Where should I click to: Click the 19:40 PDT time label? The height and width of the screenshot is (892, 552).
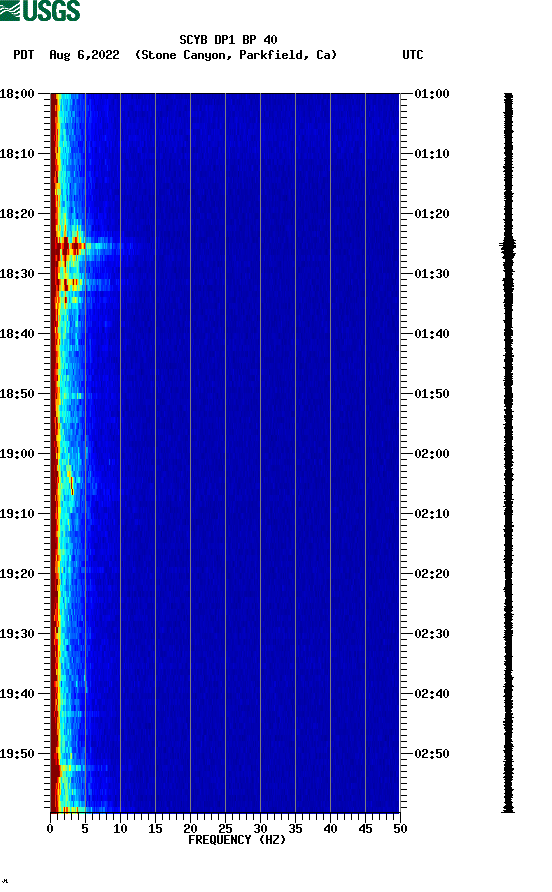(x=17, y=694)
